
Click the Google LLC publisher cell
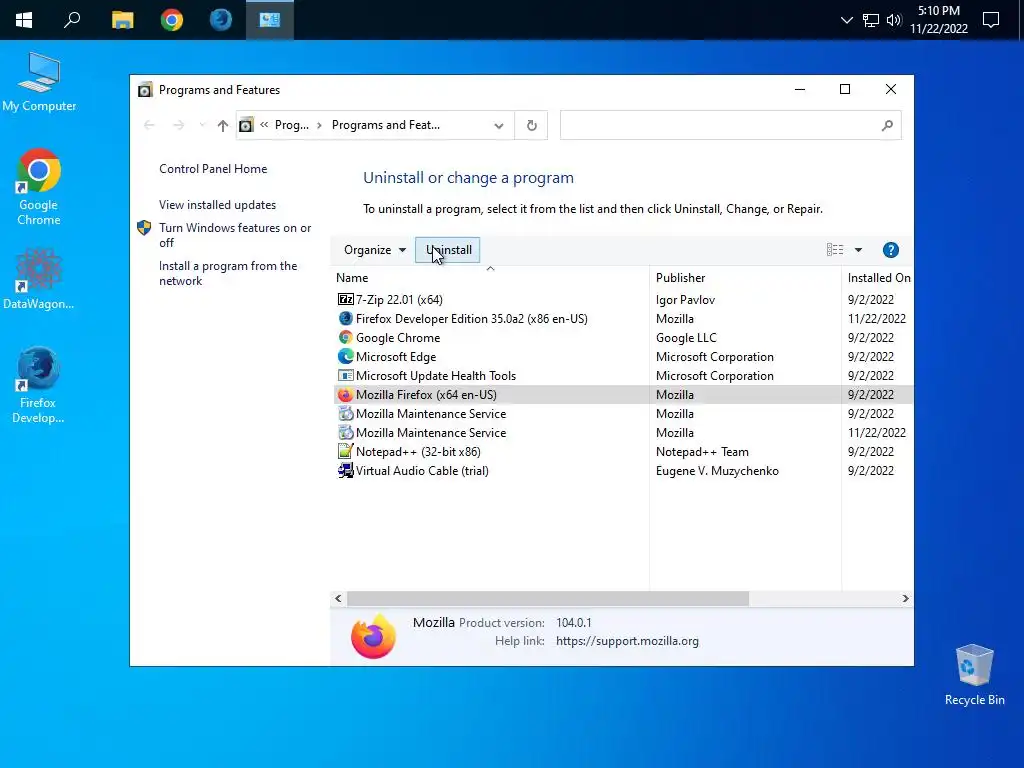point(686,338)
